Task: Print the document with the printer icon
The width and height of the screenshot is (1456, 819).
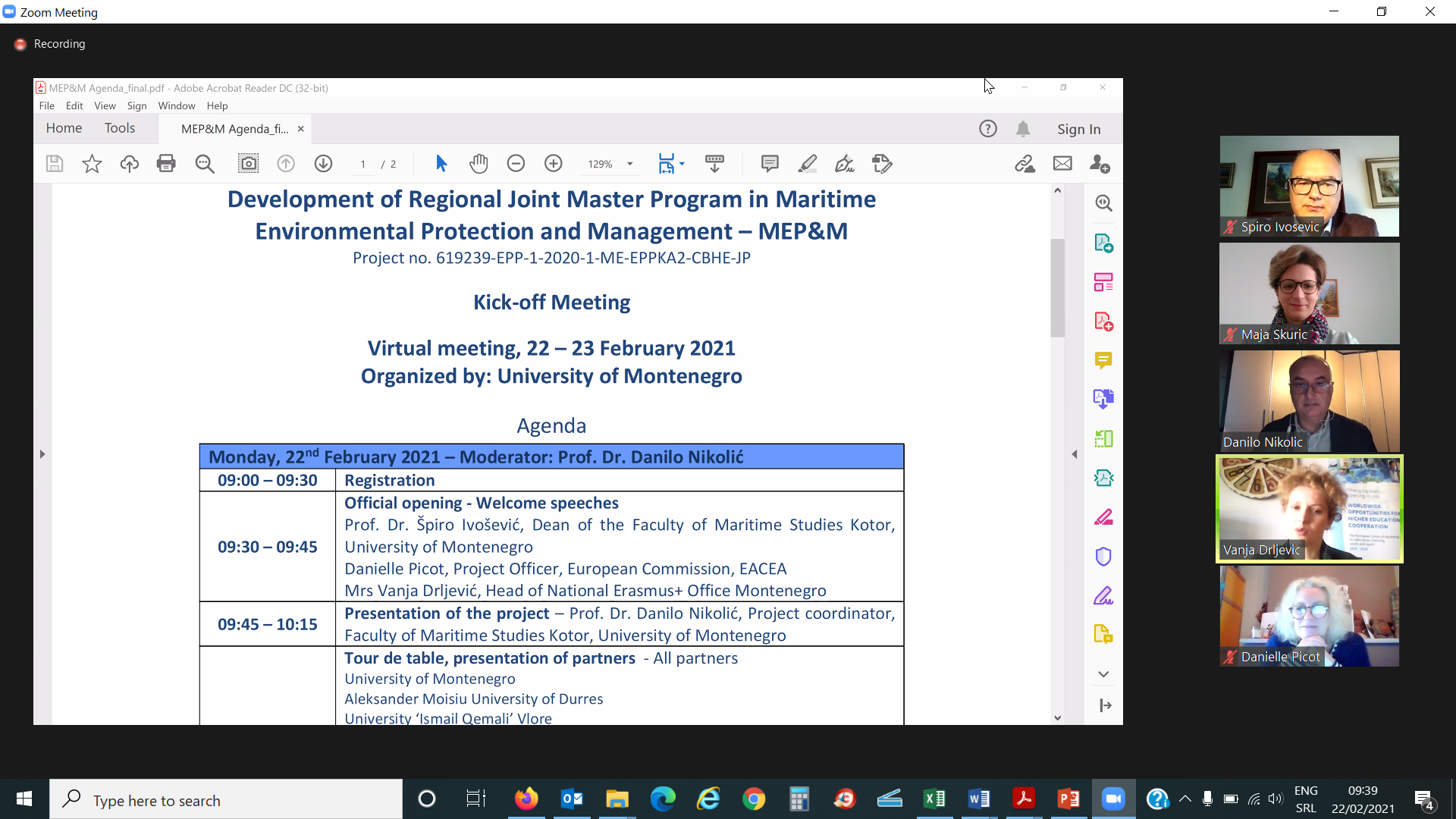Action: click(x=166, y=164)
